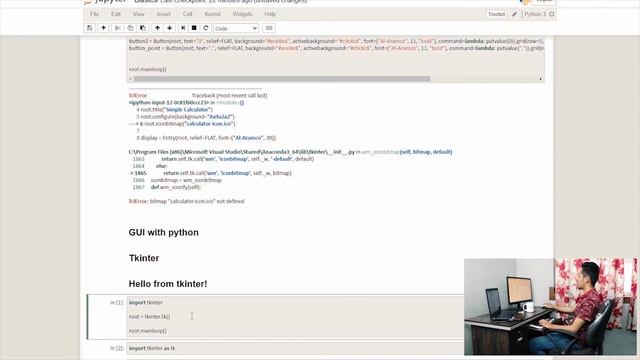This screenshot has width=640, height=360.
Task: Click the 'GUI with python' heading
Action: coord(164,232)
